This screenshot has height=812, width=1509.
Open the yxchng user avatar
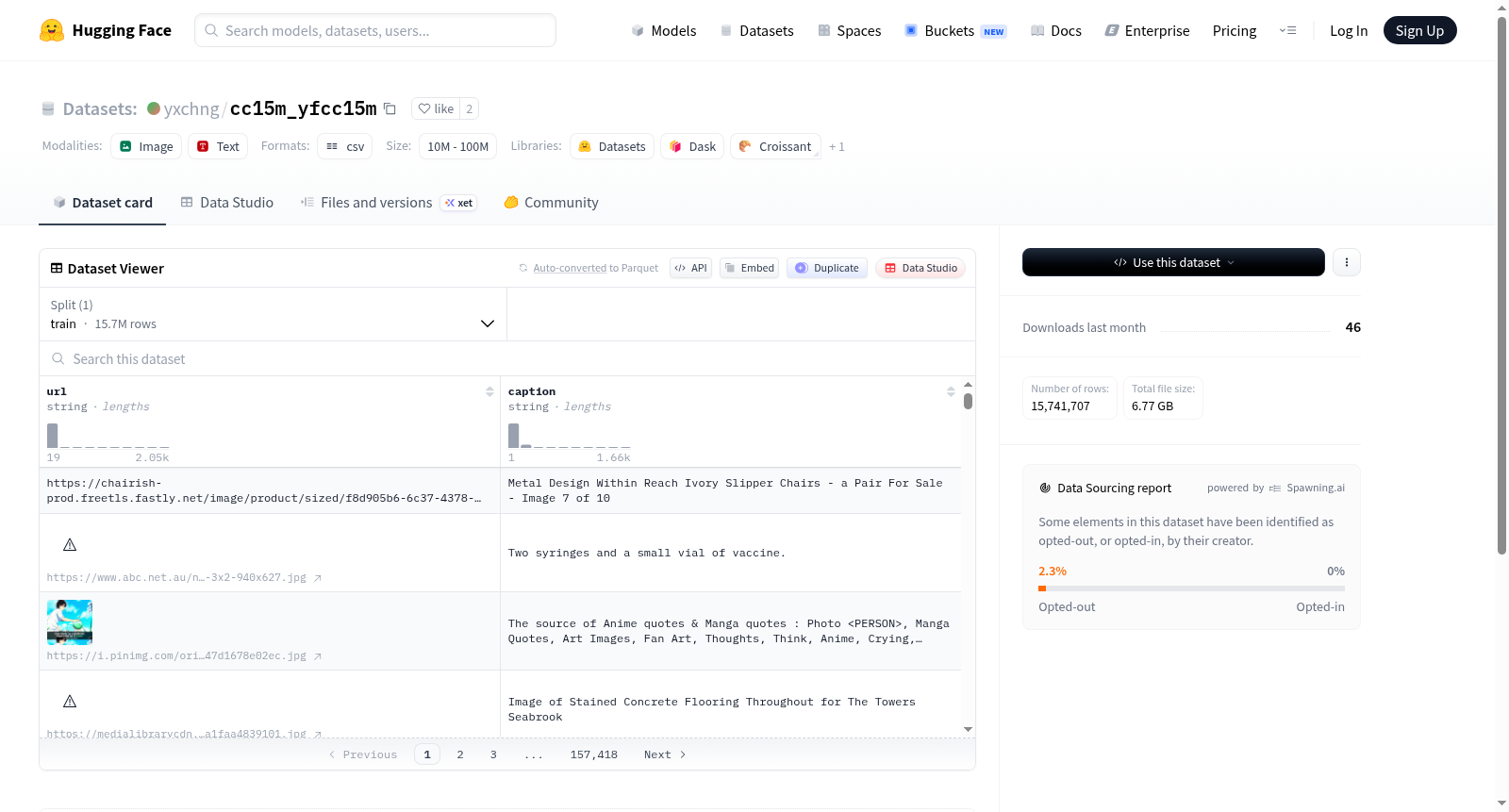[154, 108]
